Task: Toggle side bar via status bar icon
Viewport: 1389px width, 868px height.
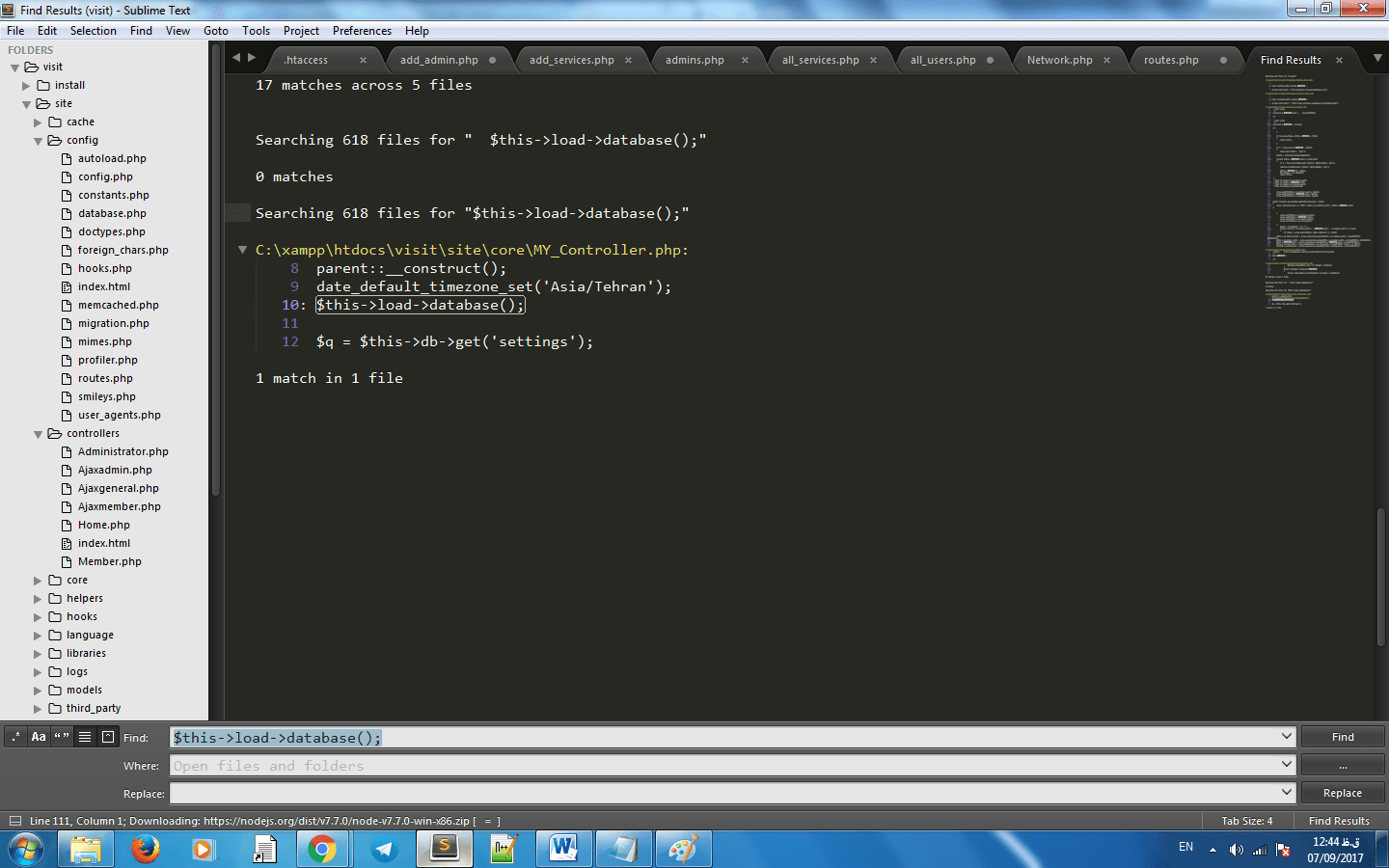Action: 14,821
